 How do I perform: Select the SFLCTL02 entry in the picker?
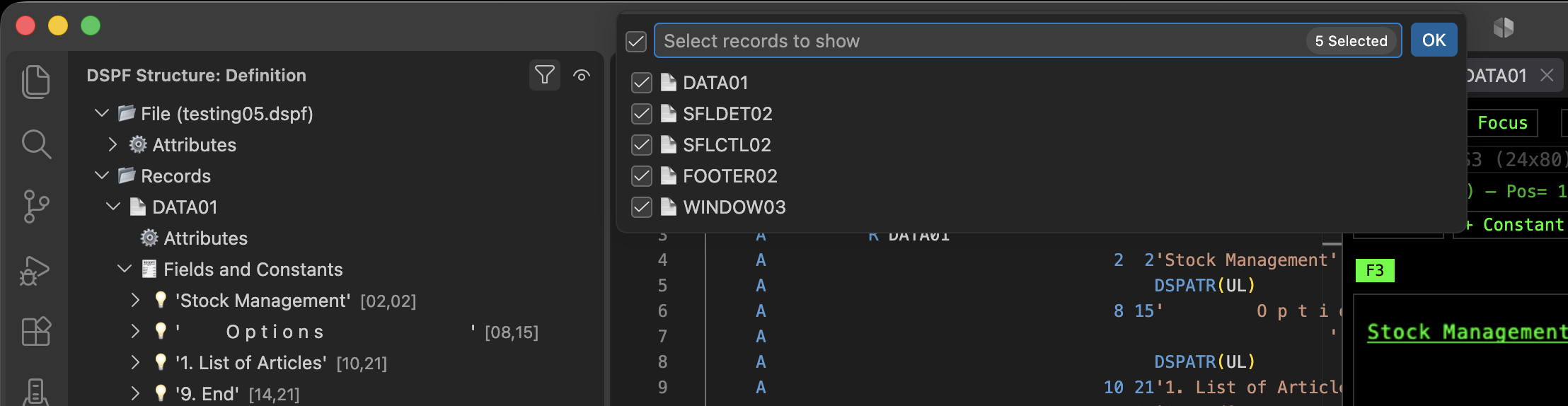pos(1040,145)
